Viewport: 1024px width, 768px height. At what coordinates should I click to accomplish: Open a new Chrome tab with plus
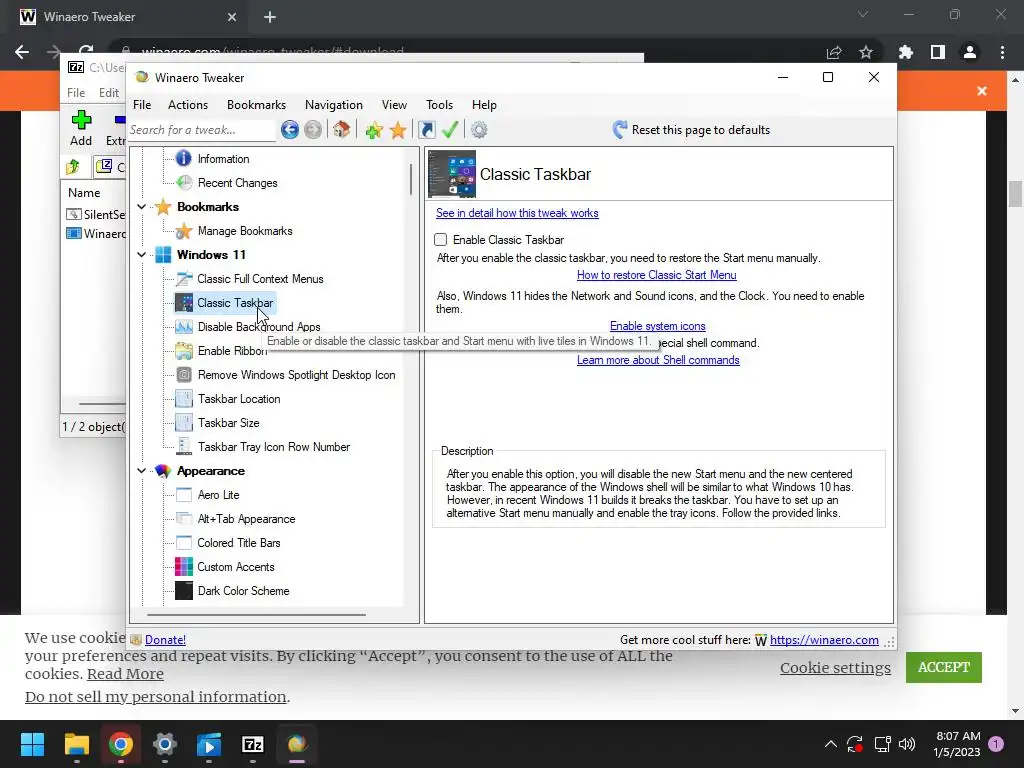270,17
